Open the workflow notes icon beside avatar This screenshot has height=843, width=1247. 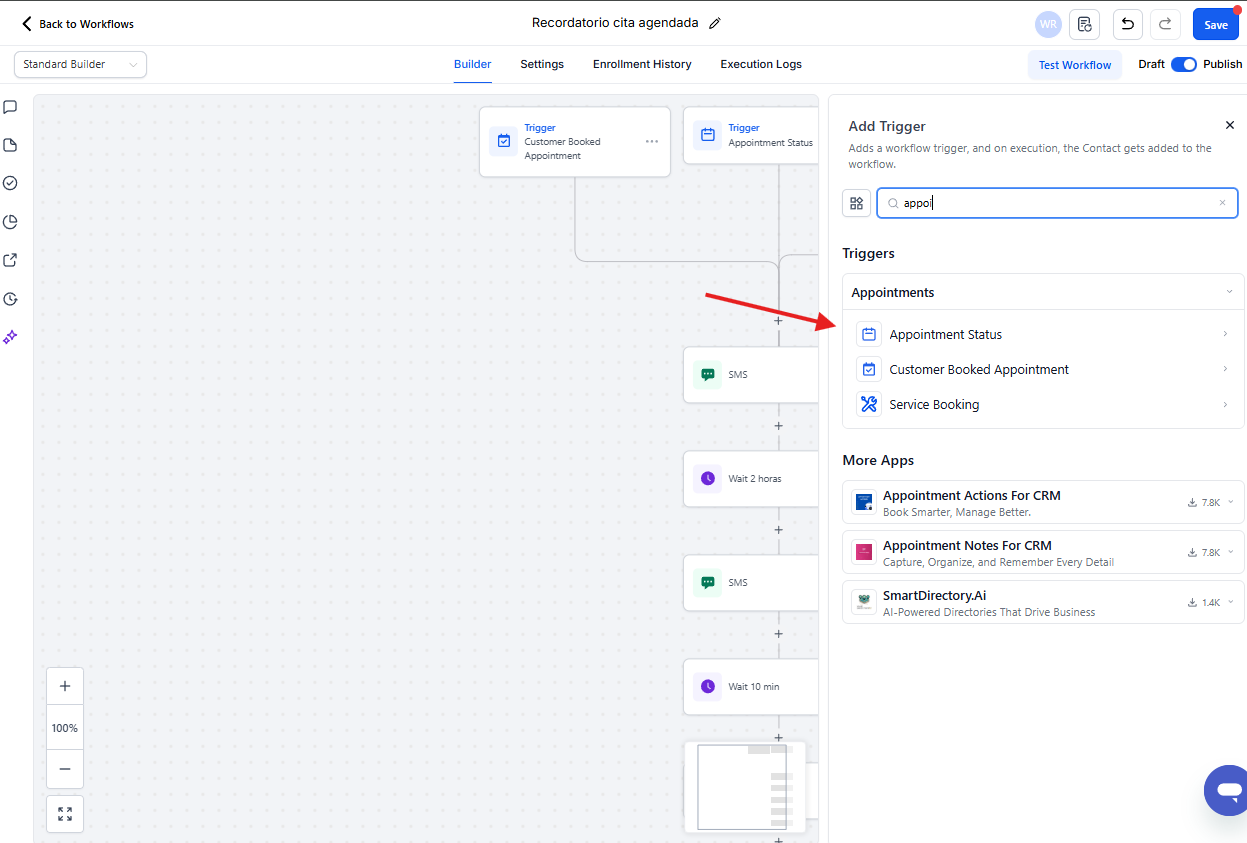click(1085, 24)
